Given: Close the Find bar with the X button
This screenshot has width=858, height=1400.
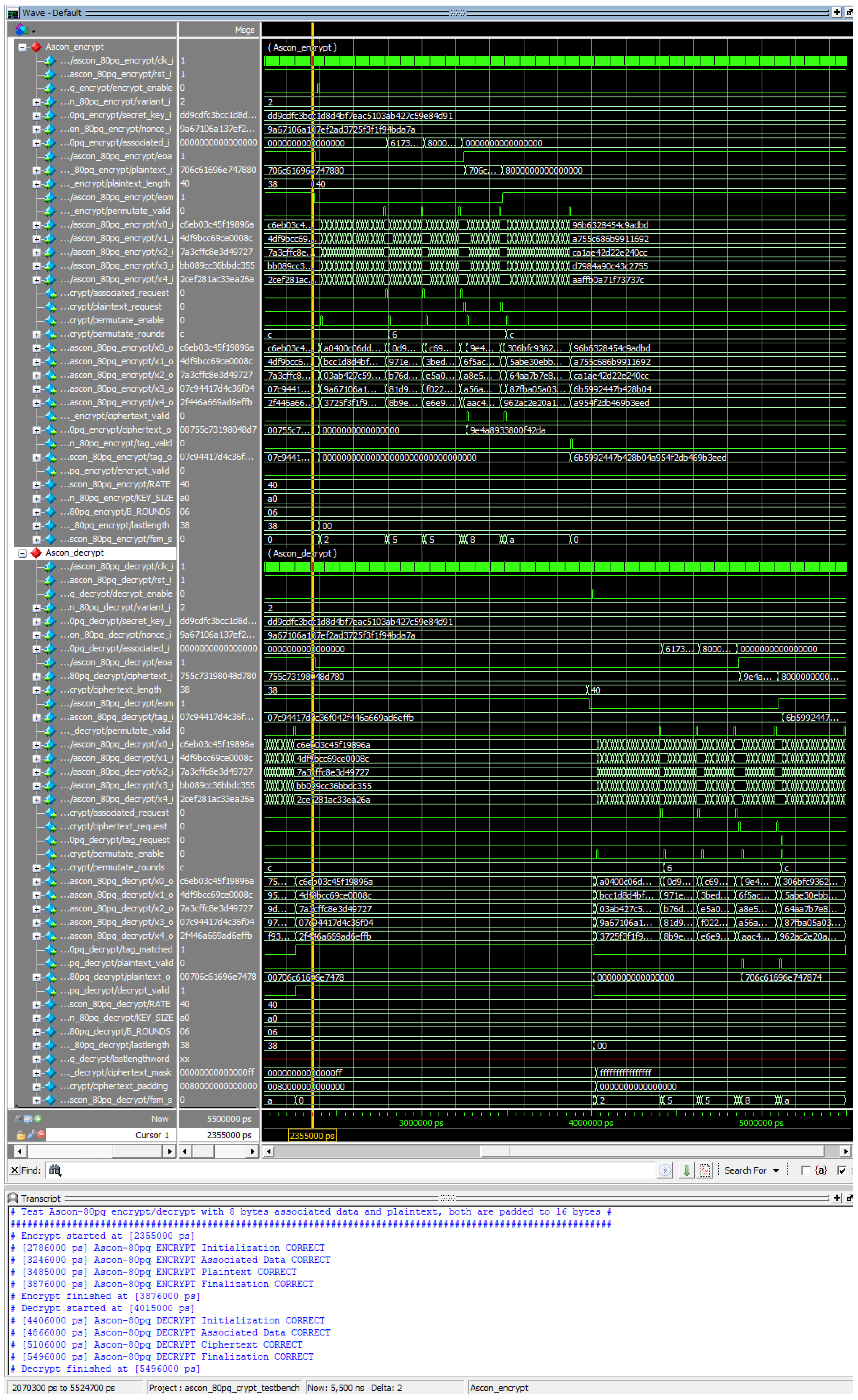Looking at the screenshot, I should (15, 1170).
